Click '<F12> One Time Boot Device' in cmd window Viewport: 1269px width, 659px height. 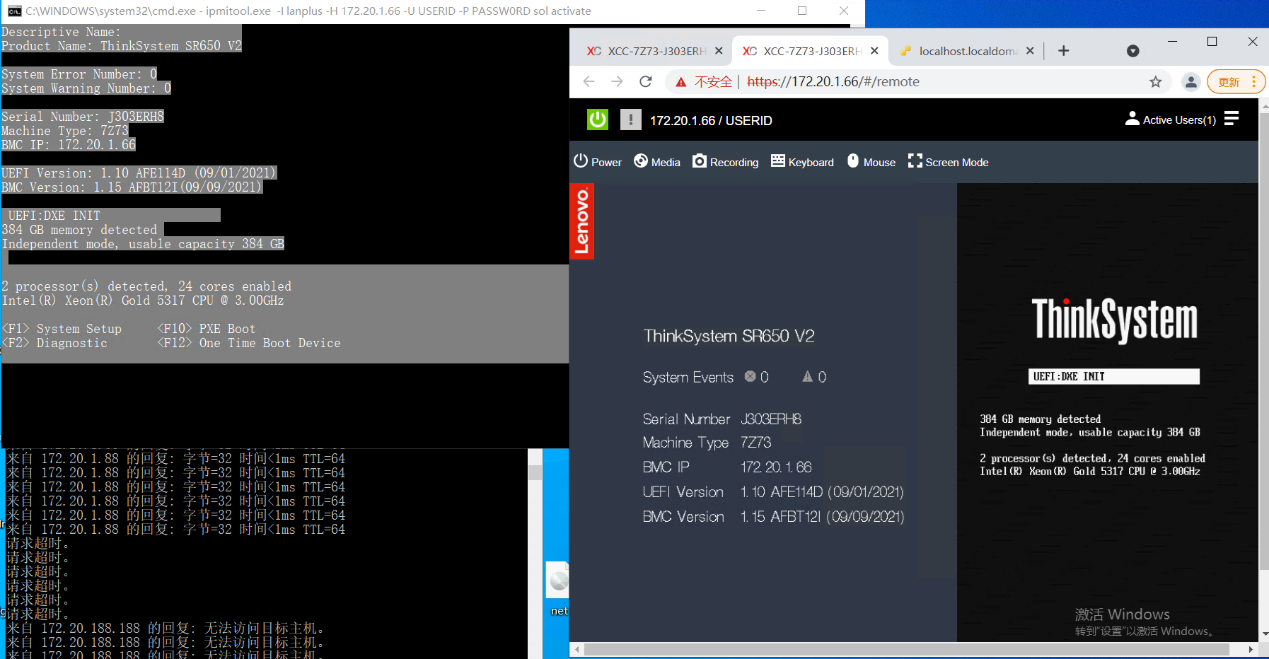249,343
